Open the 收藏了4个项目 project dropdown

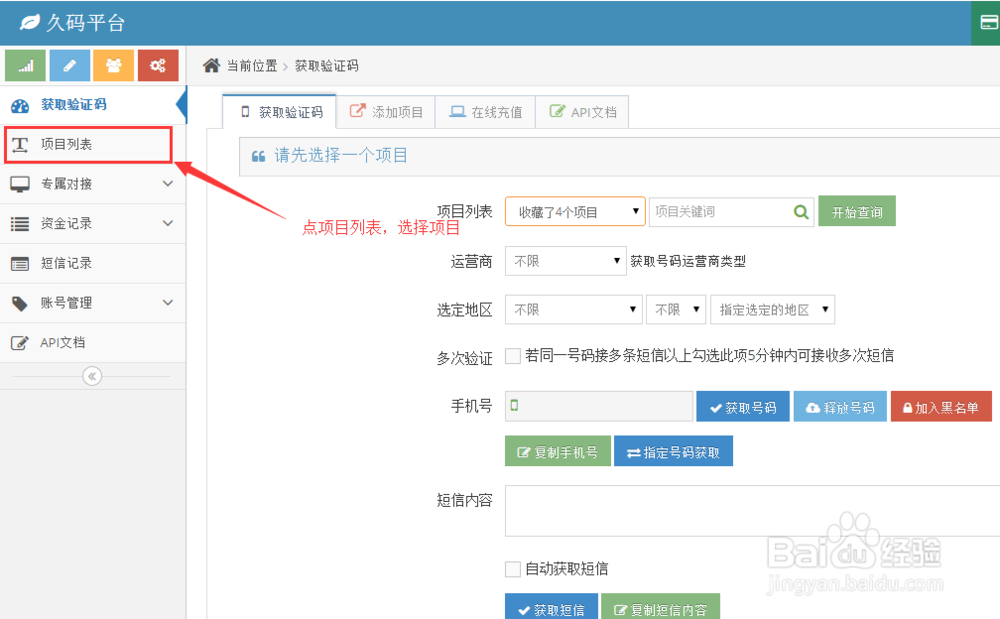575,212
